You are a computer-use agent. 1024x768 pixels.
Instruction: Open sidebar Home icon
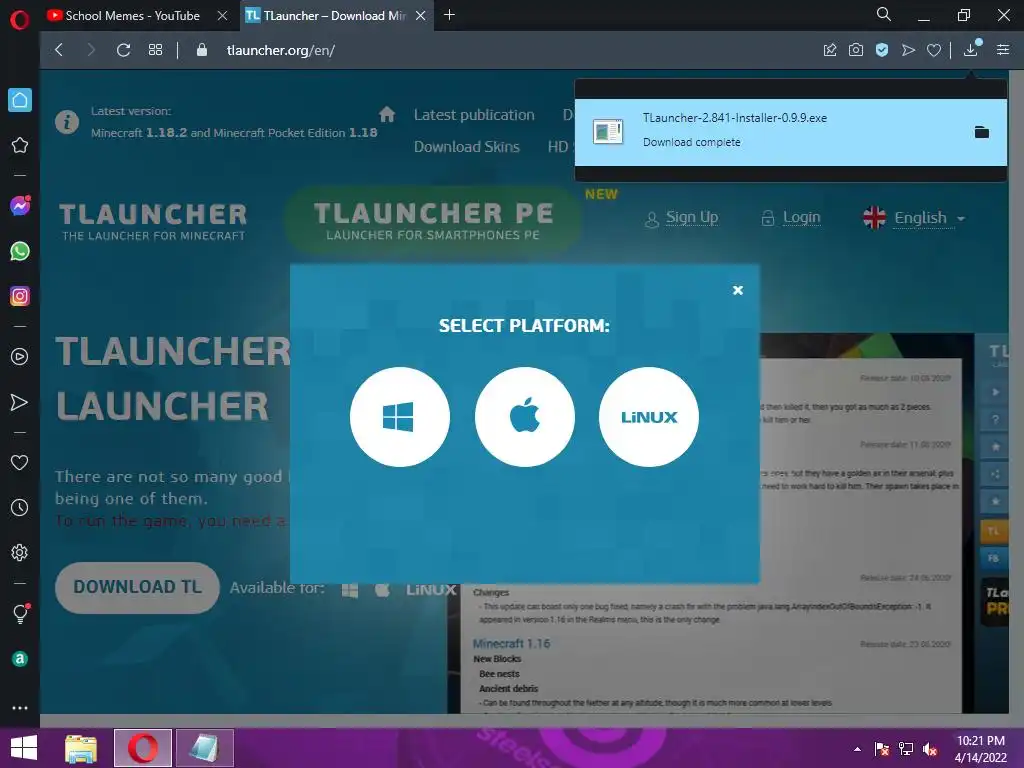click(20, 100)
